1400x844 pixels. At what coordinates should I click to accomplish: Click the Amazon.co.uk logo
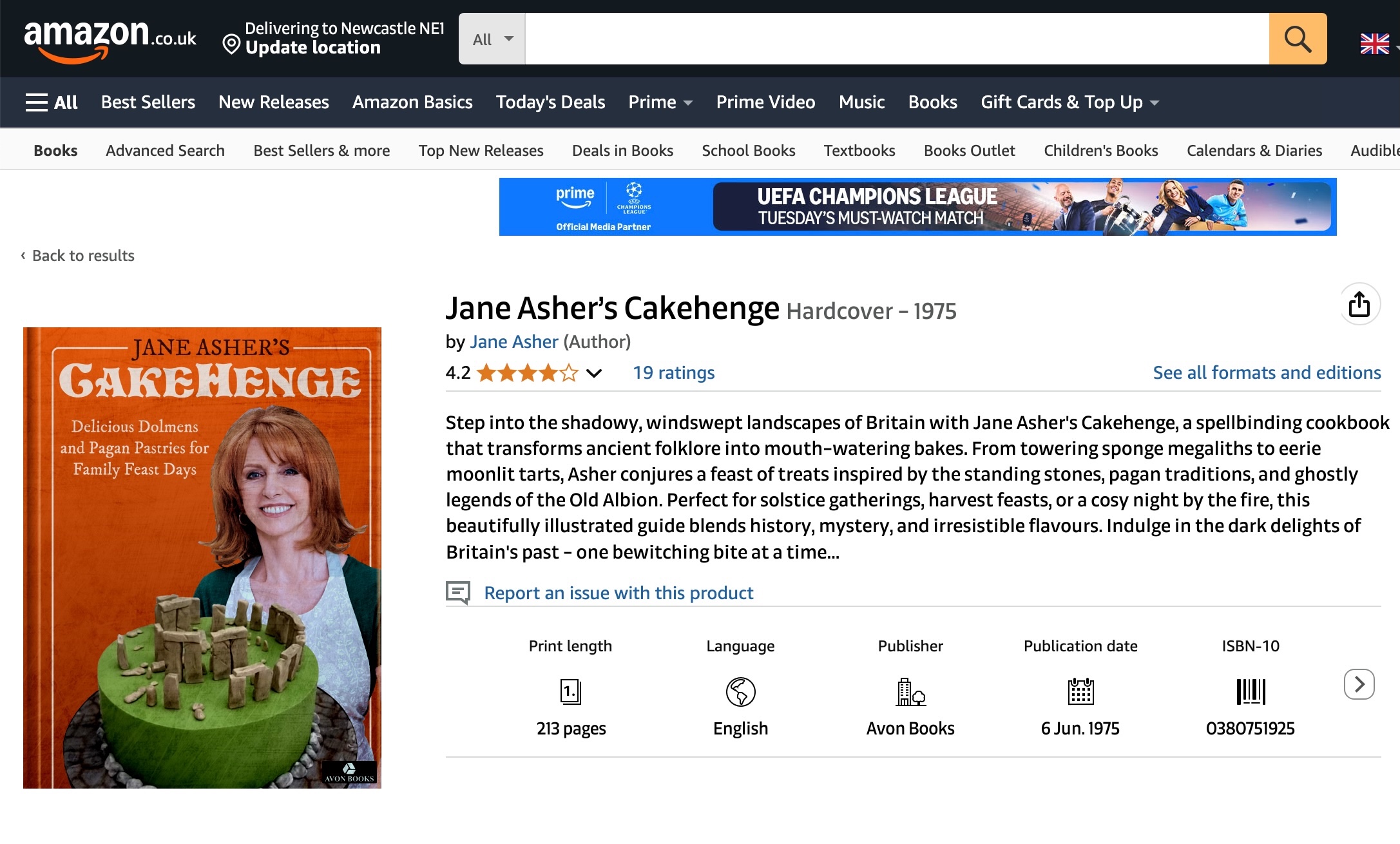click(110, 40)
